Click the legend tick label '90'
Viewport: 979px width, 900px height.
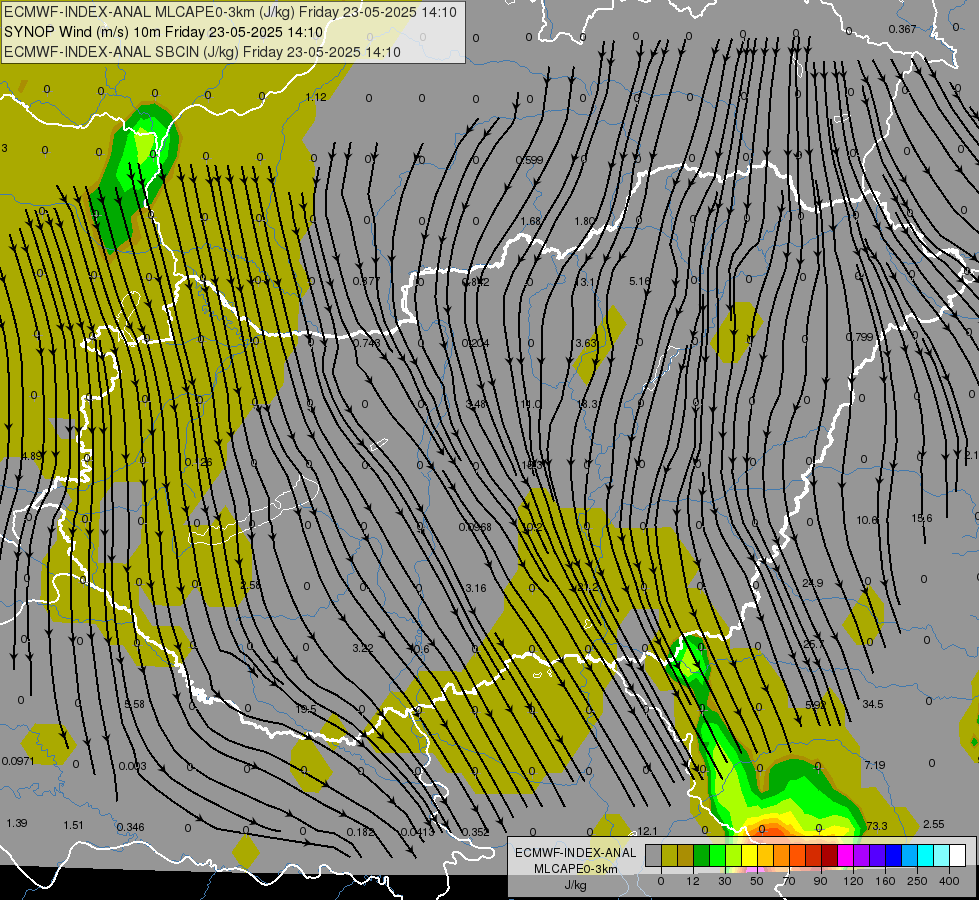(820, 881)
